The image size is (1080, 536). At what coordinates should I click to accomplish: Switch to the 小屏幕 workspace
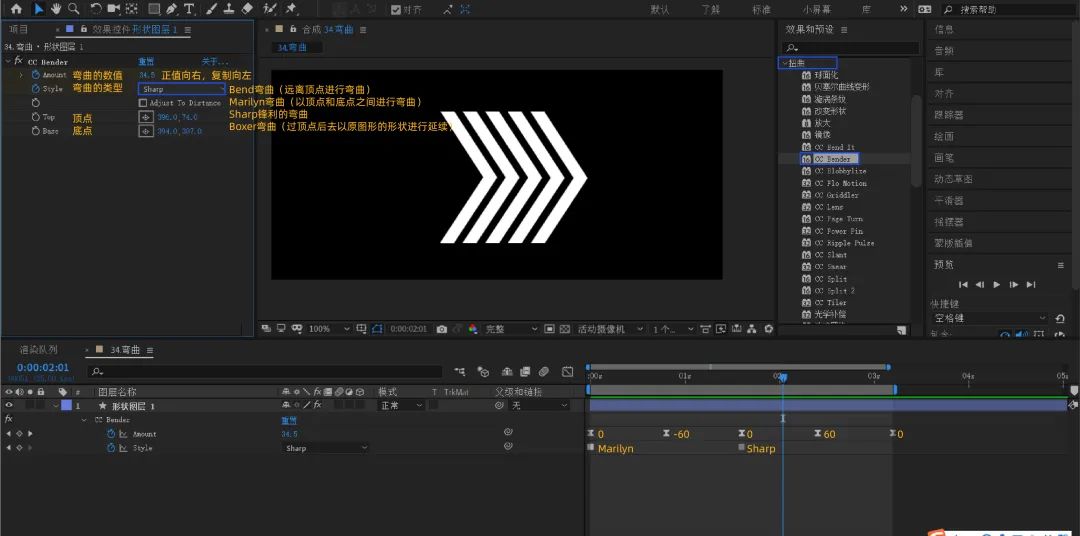816,10
